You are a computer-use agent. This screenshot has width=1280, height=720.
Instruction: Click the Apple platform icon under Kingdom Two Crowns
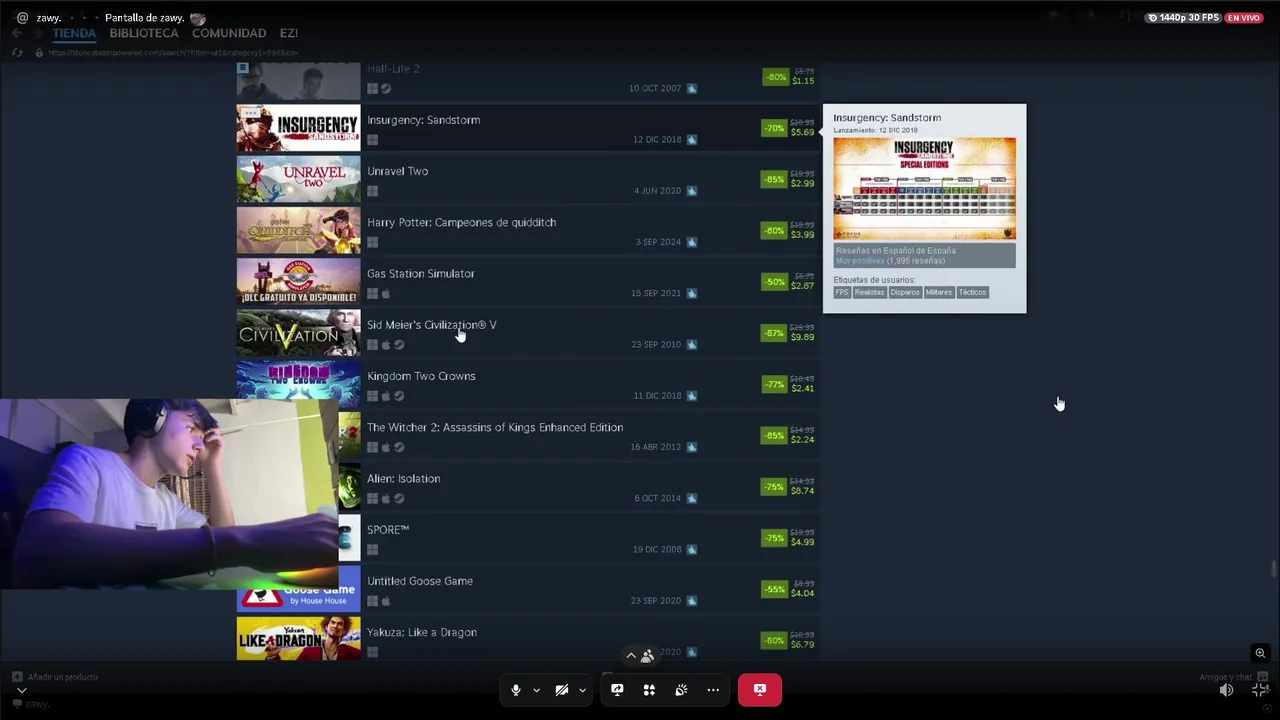pyautogui.click(x=386, y=396)
